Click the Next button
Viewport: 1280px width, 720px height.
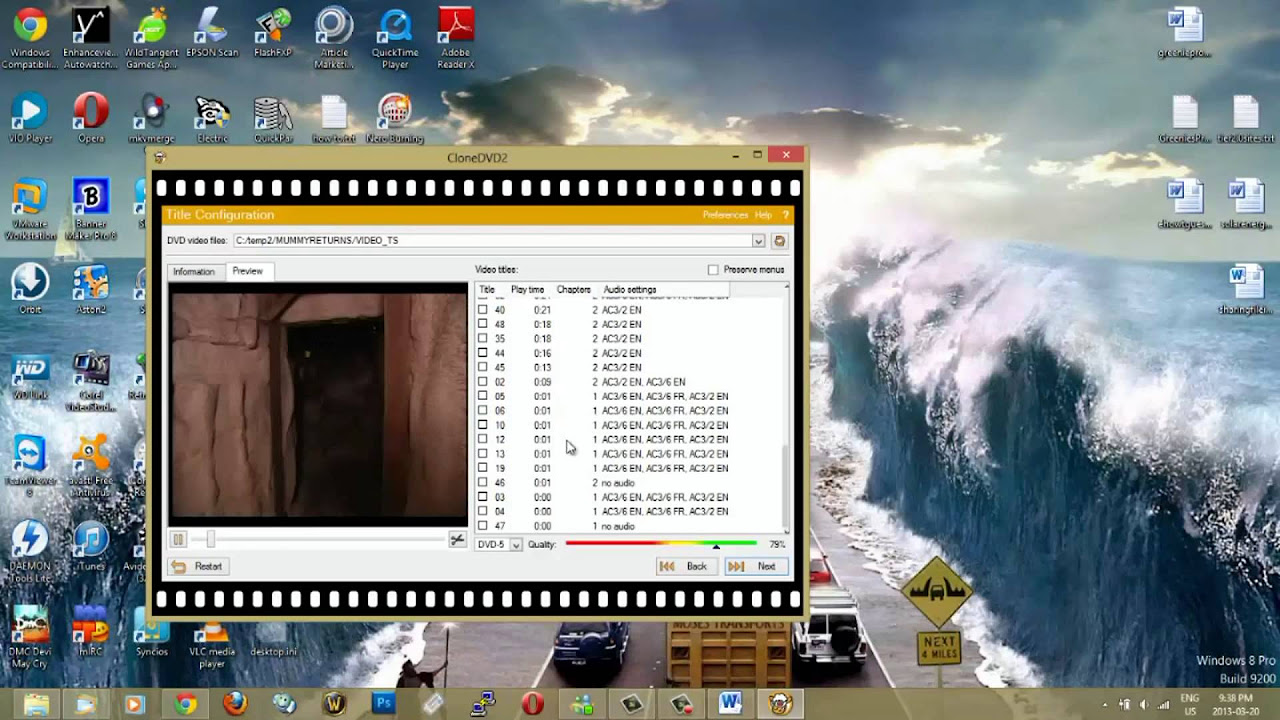757,567
